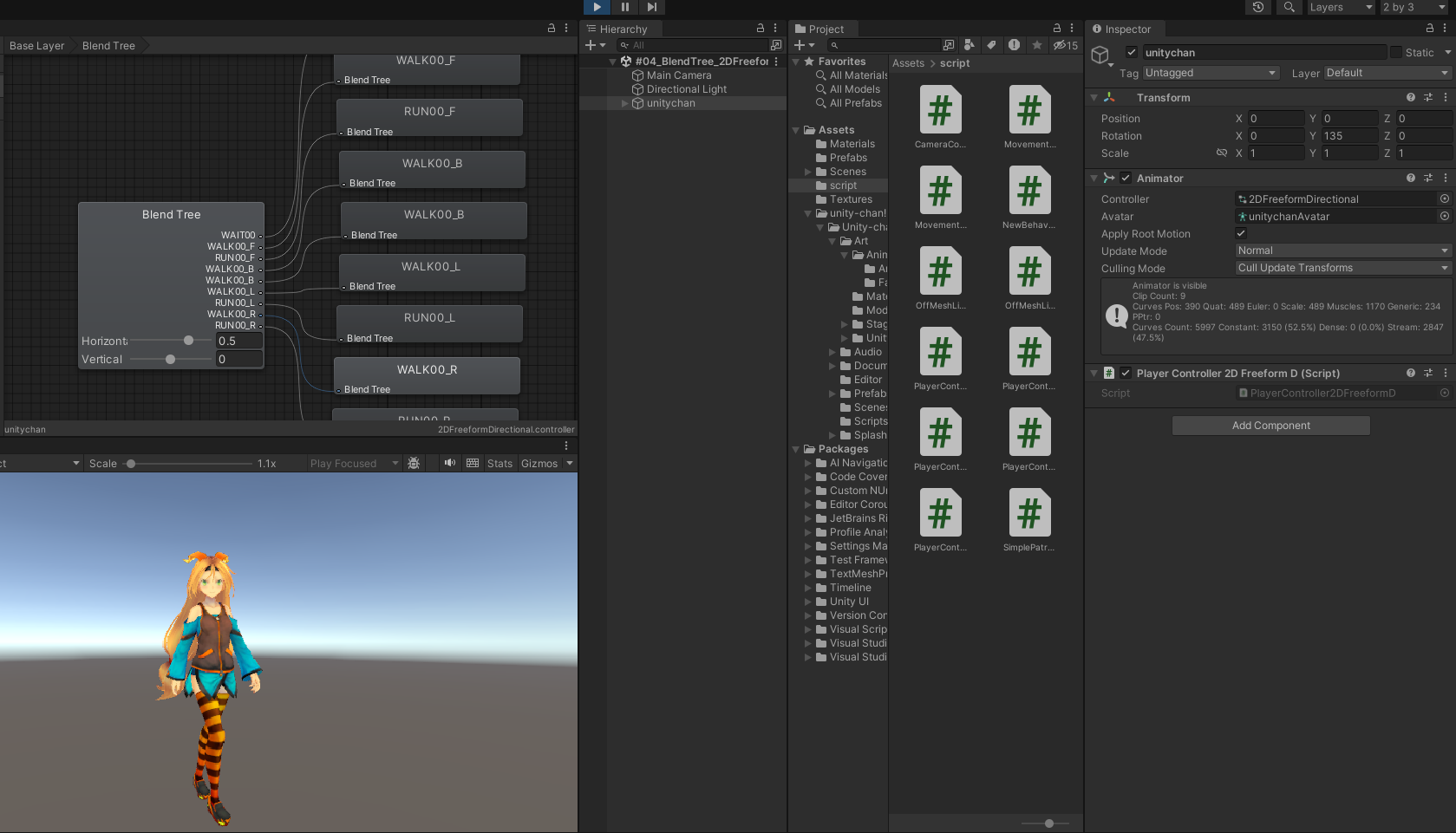Open Transform component help icon
1456x833 pixels.
(x=1411, y=97)
